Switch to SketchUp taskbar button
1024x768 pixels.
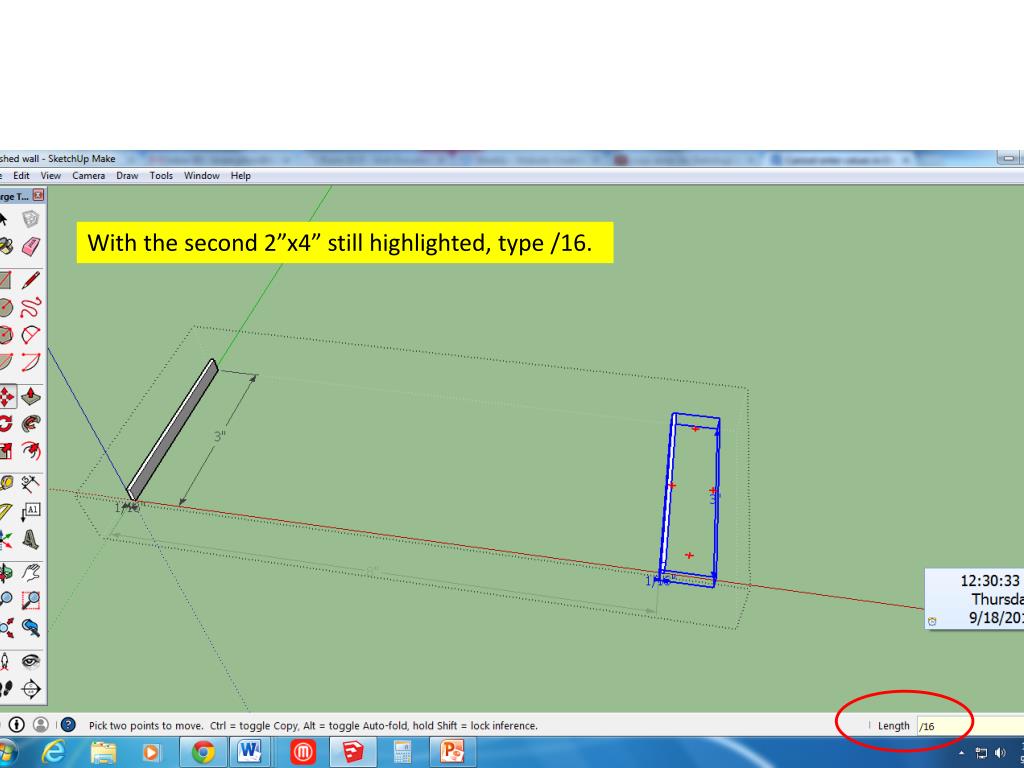tap(353, 752)
